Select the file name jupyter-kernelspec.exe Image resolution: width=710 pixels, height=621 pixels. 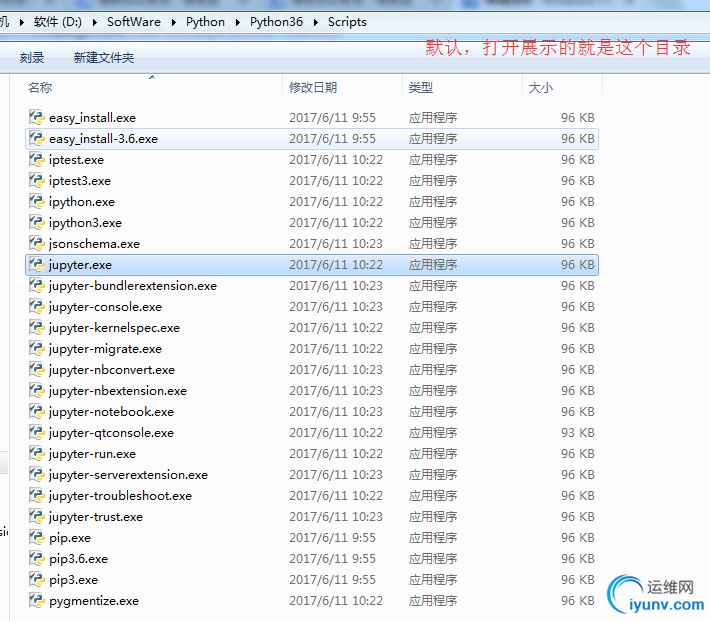[x=114, y=327]
